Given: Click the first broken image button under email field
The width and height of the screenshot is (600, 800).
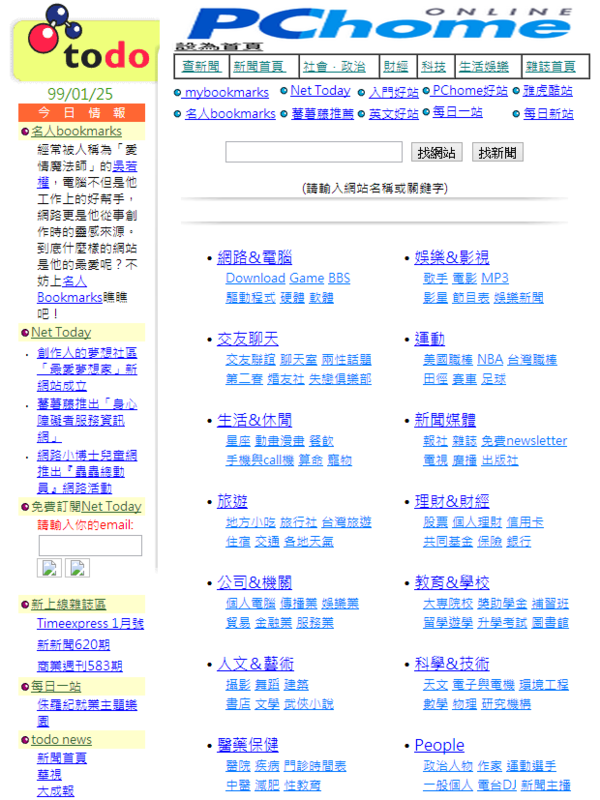Looking at the screenshot, I should 49,568.
